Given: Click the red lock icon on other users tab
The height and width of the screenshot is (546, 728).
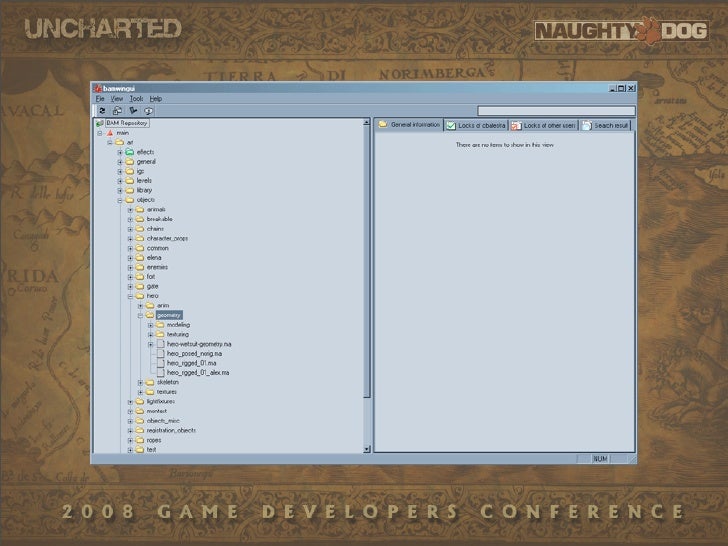Looking at the screenshot, I should click(516, 126).
